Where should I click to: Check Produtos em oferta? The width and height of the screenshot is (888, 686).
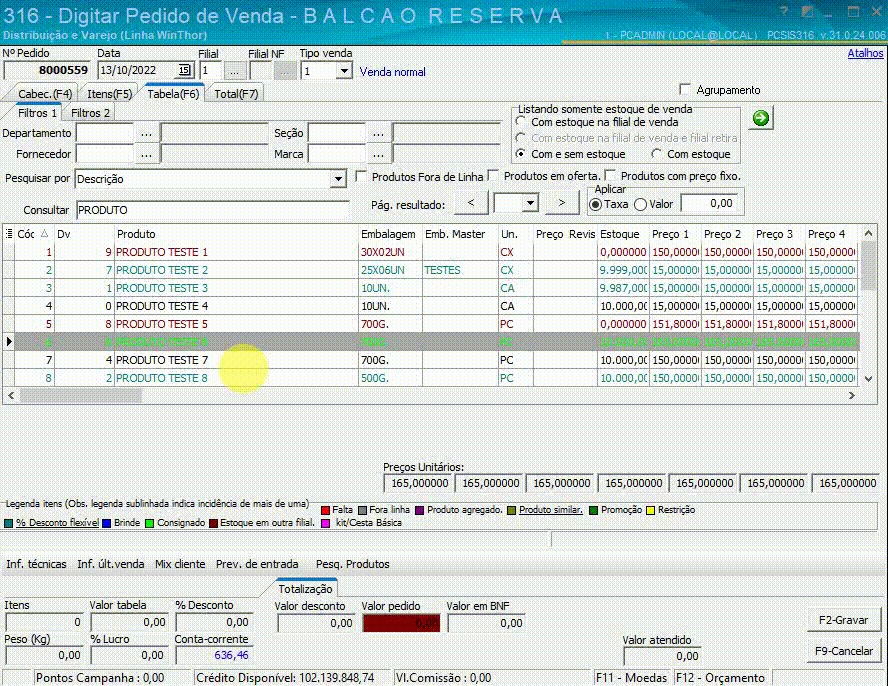tap(493, 176)
